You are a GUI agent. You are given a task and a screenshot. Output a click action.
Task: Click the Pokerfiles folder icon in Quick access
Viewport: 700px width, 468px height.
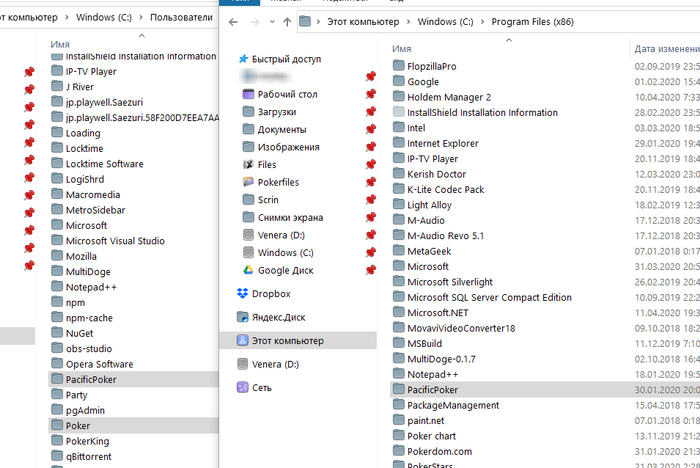click(x=248, y=182)
